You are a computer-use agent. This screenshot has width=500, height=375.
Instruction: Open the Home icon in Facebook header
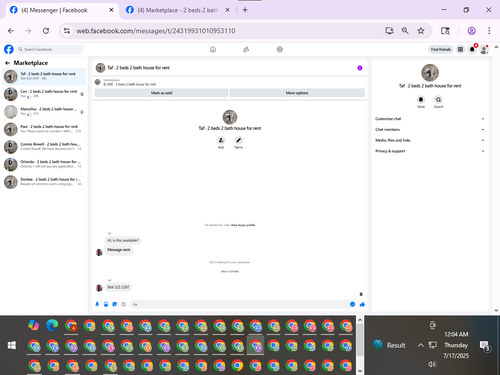pyautogui.click(x=213, y=49)
